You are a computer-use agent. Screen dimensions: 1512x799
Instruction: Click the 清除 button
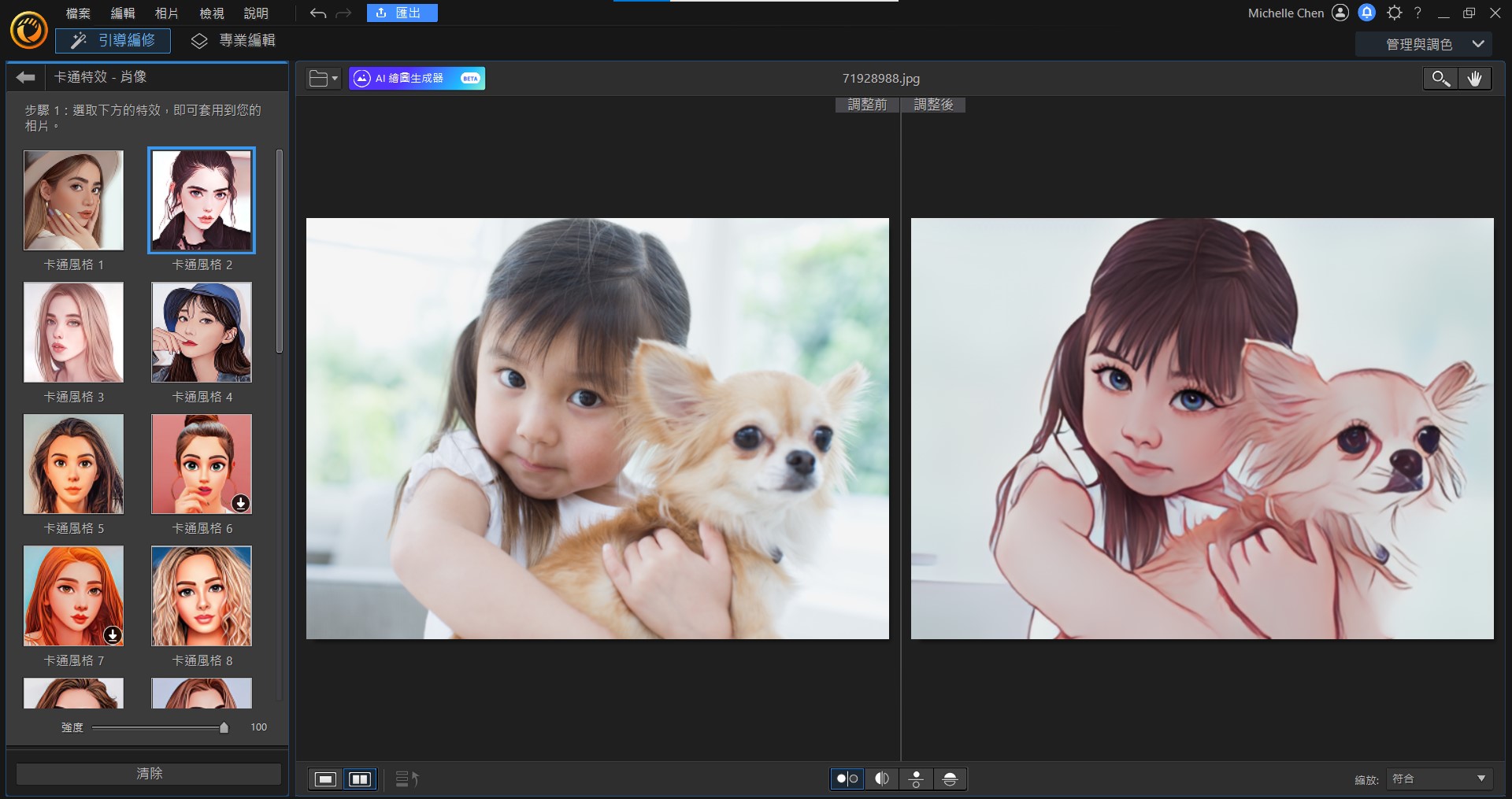pos(149,774)
